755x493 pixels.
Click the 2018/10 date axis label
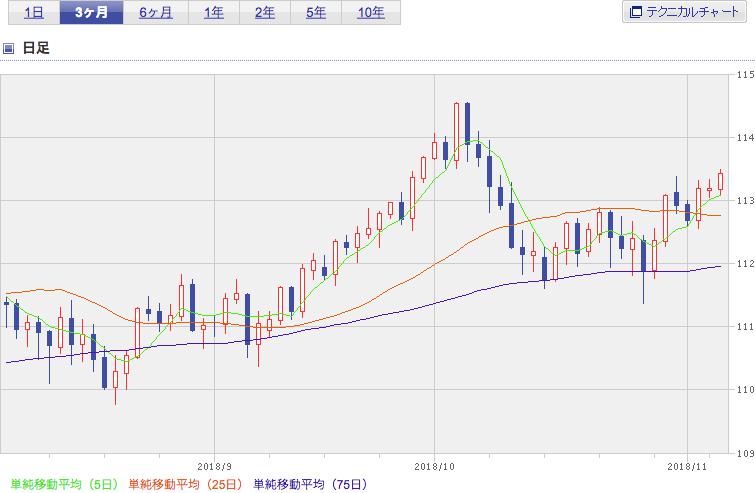point(434,467)
